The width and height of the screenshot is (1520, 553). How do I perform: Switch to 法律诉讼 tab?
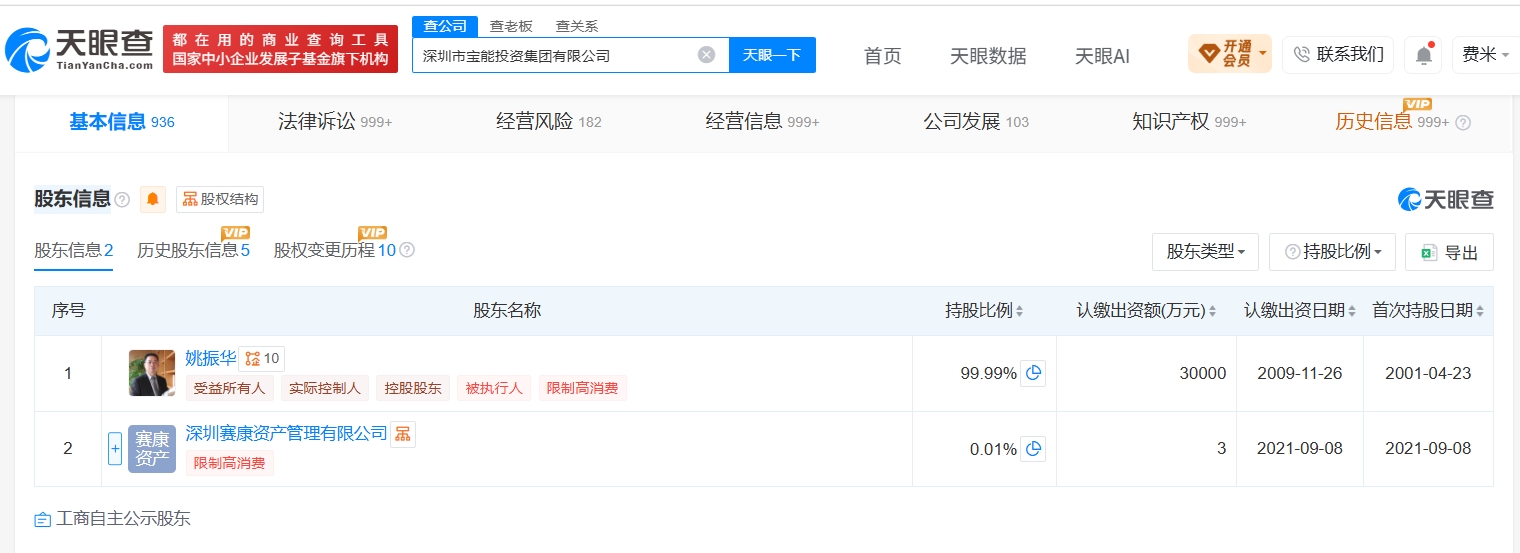point(334,122)
